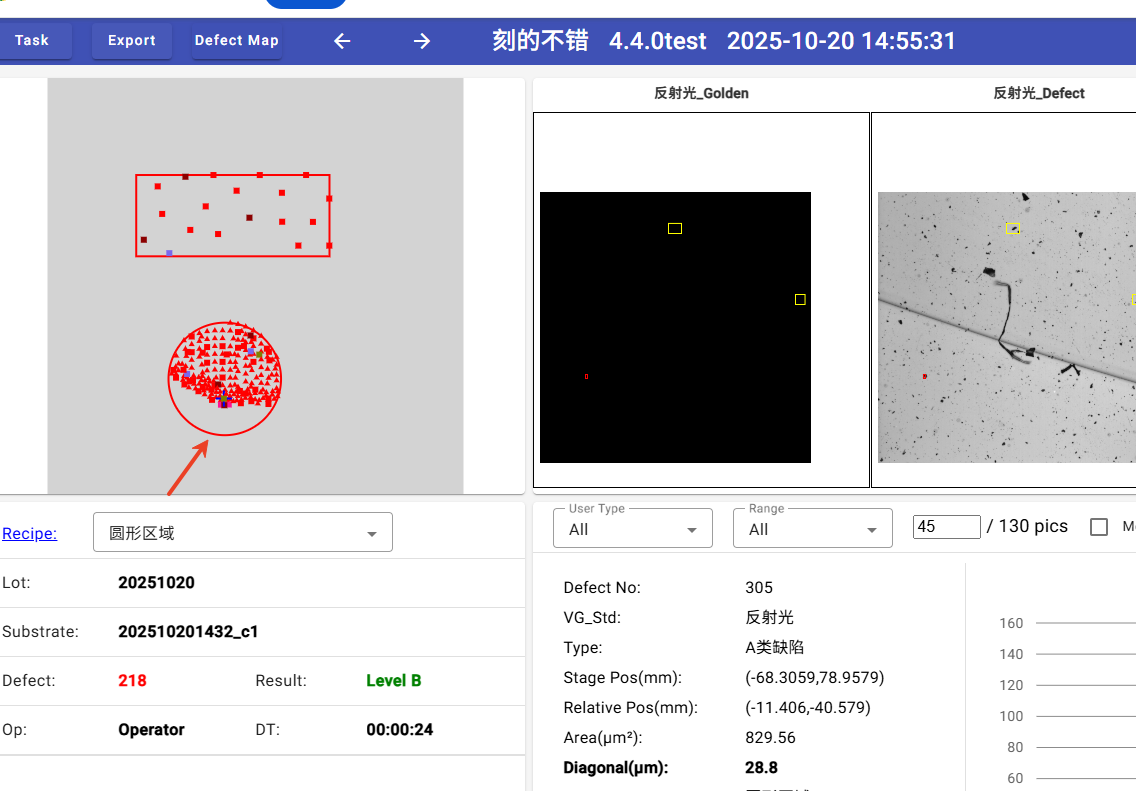
Task: Click the blue-purple defect marker in rectangle region
Action: click(169, 253)
